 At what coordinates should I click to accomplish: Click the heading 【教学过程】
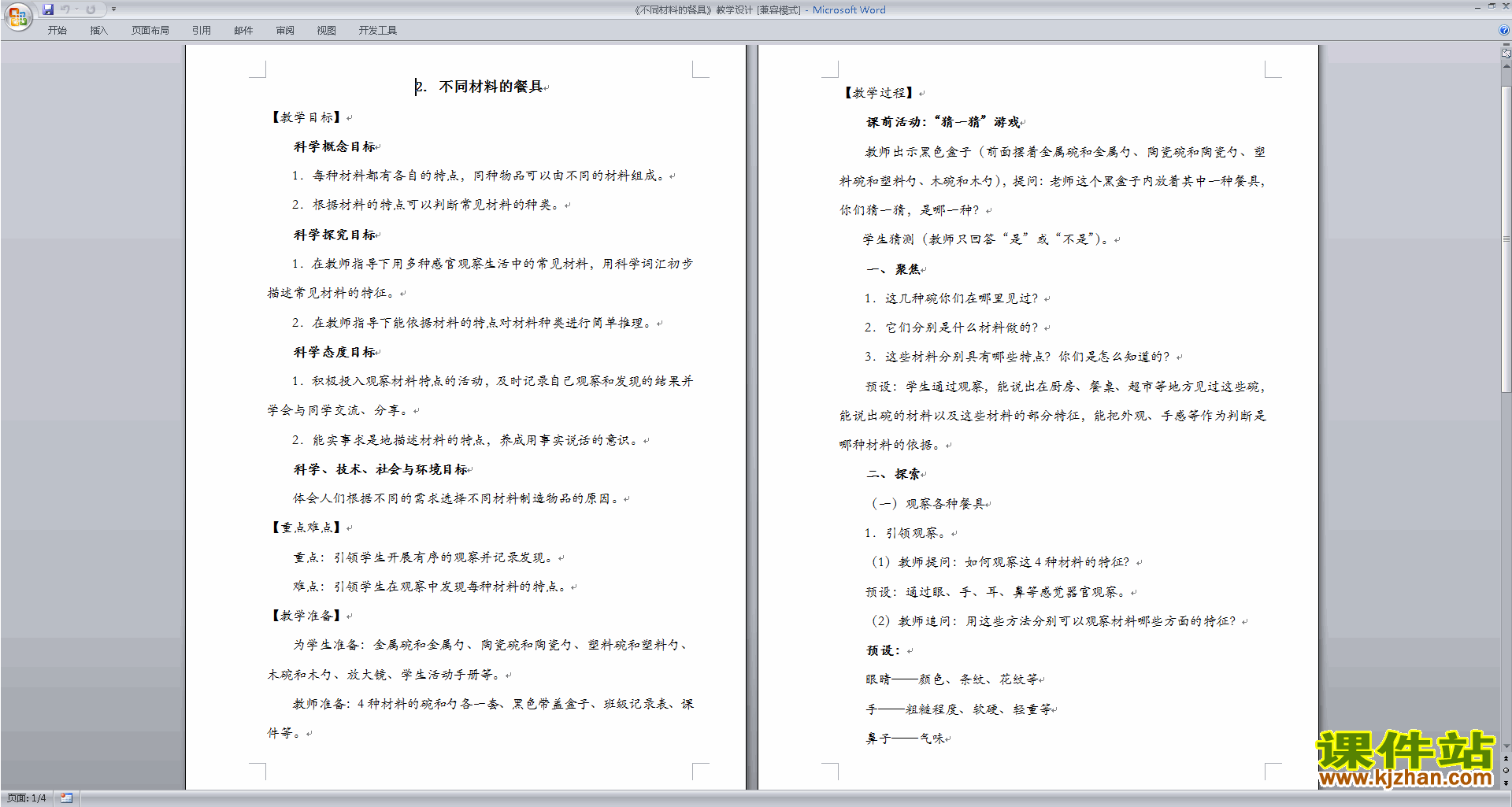880,93
